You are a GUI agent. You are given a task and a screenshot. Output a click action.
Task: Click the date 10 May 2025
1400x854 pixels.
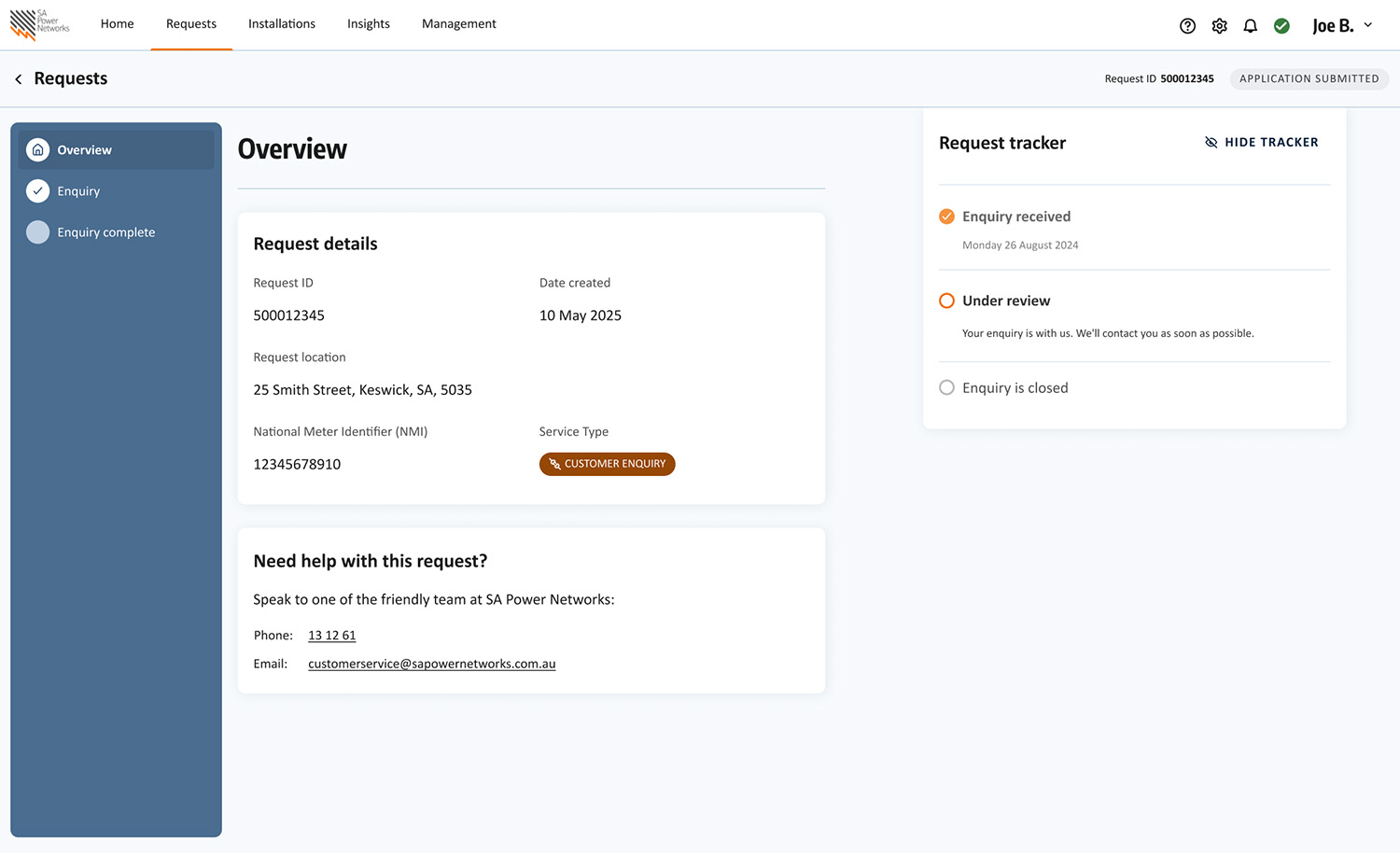click(x=581, y=315)
